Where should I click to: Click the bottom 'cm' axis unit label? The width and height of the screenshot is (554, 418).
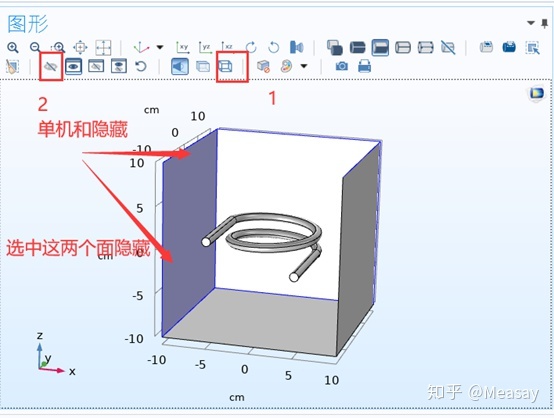pos(237,398)
